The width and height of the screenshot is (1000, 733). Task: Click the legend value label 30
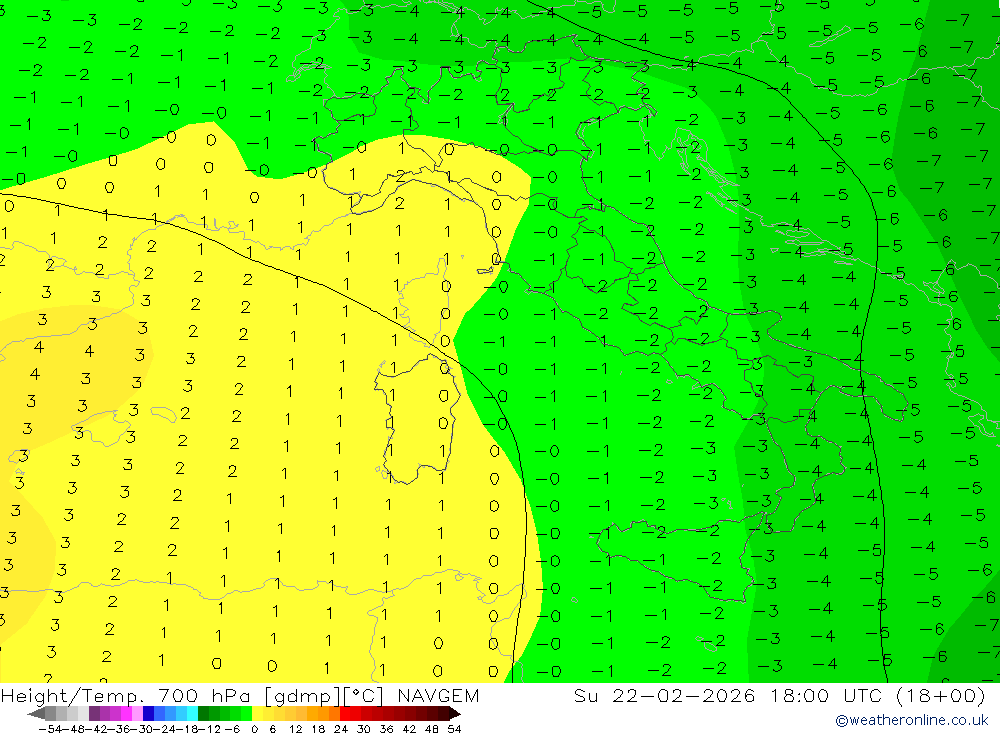(364, 729)
